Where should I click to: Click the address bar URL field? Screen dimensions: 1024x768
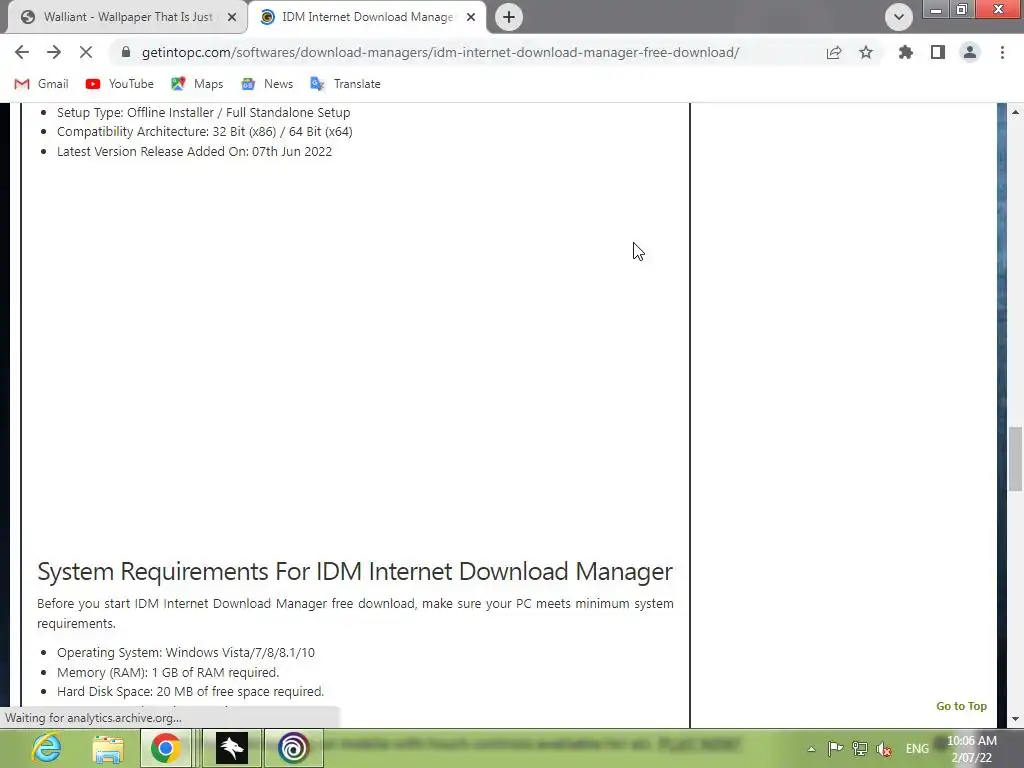tap(440, 52)
